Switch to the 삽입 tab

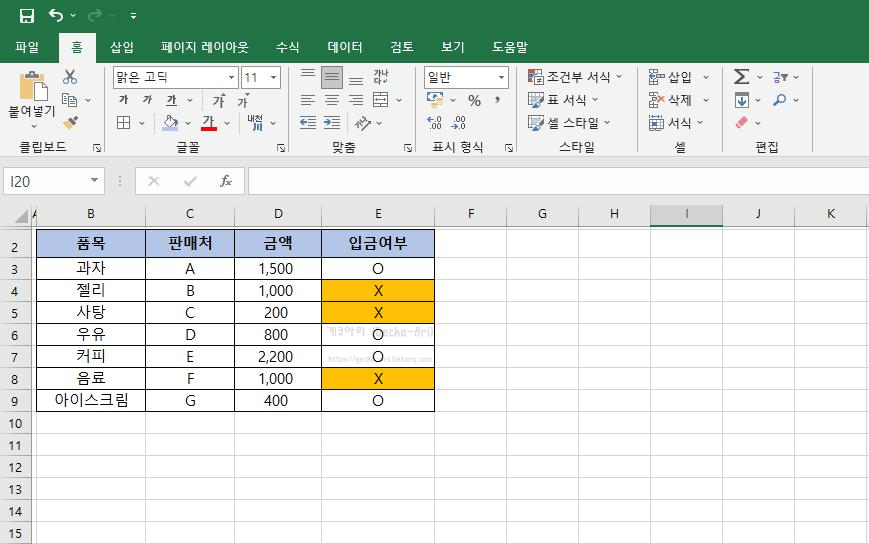122,48
